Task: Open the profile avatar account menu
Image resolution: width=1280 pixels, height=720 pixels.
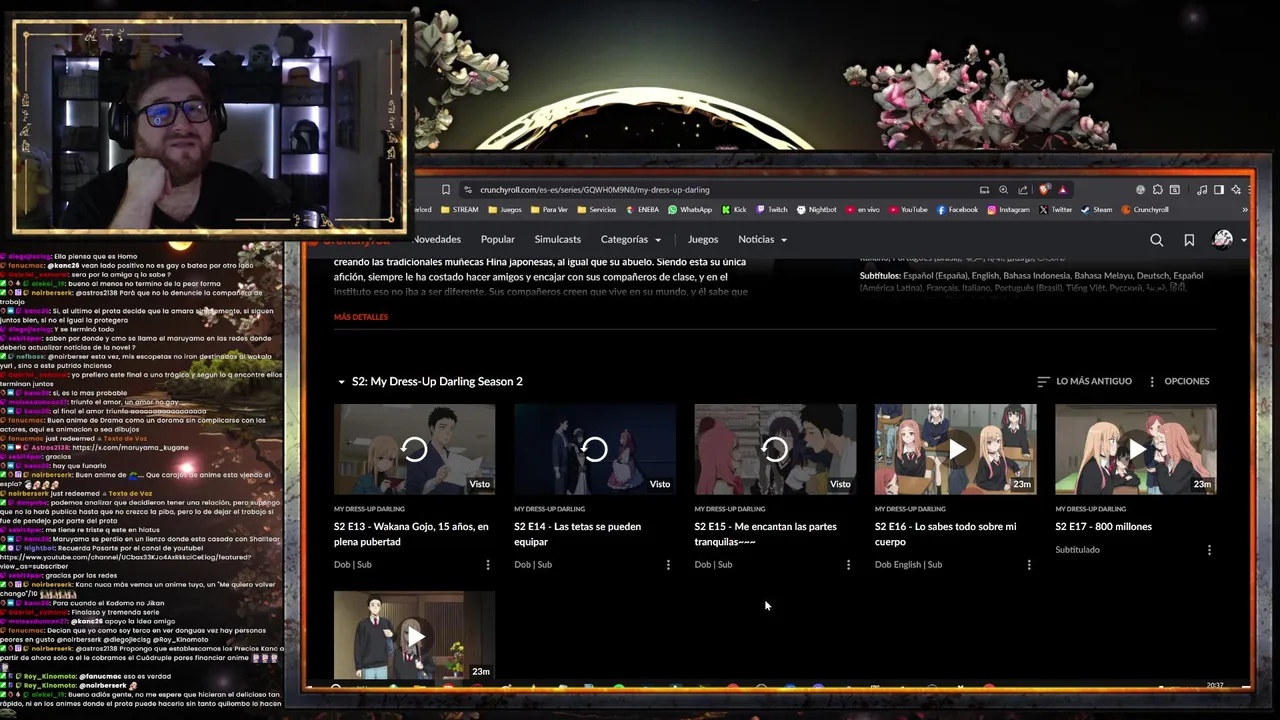Action: pyautogui.click(x=1227, y=239)
